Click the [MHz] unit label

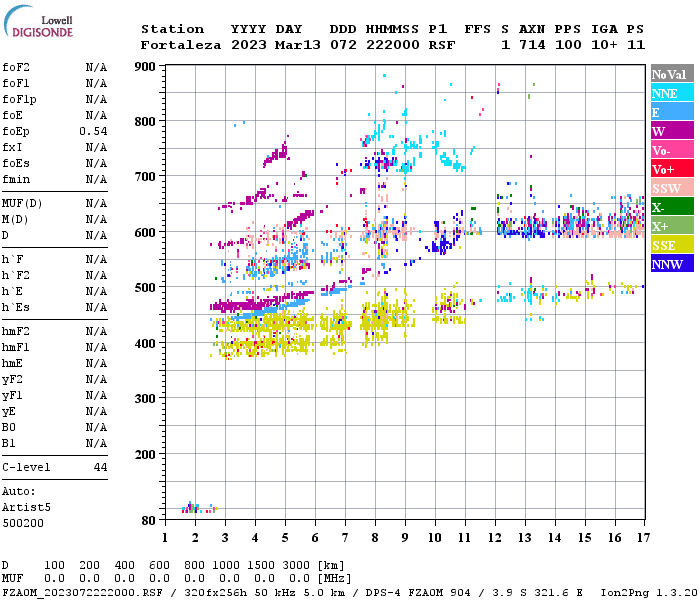coord(334,579)
